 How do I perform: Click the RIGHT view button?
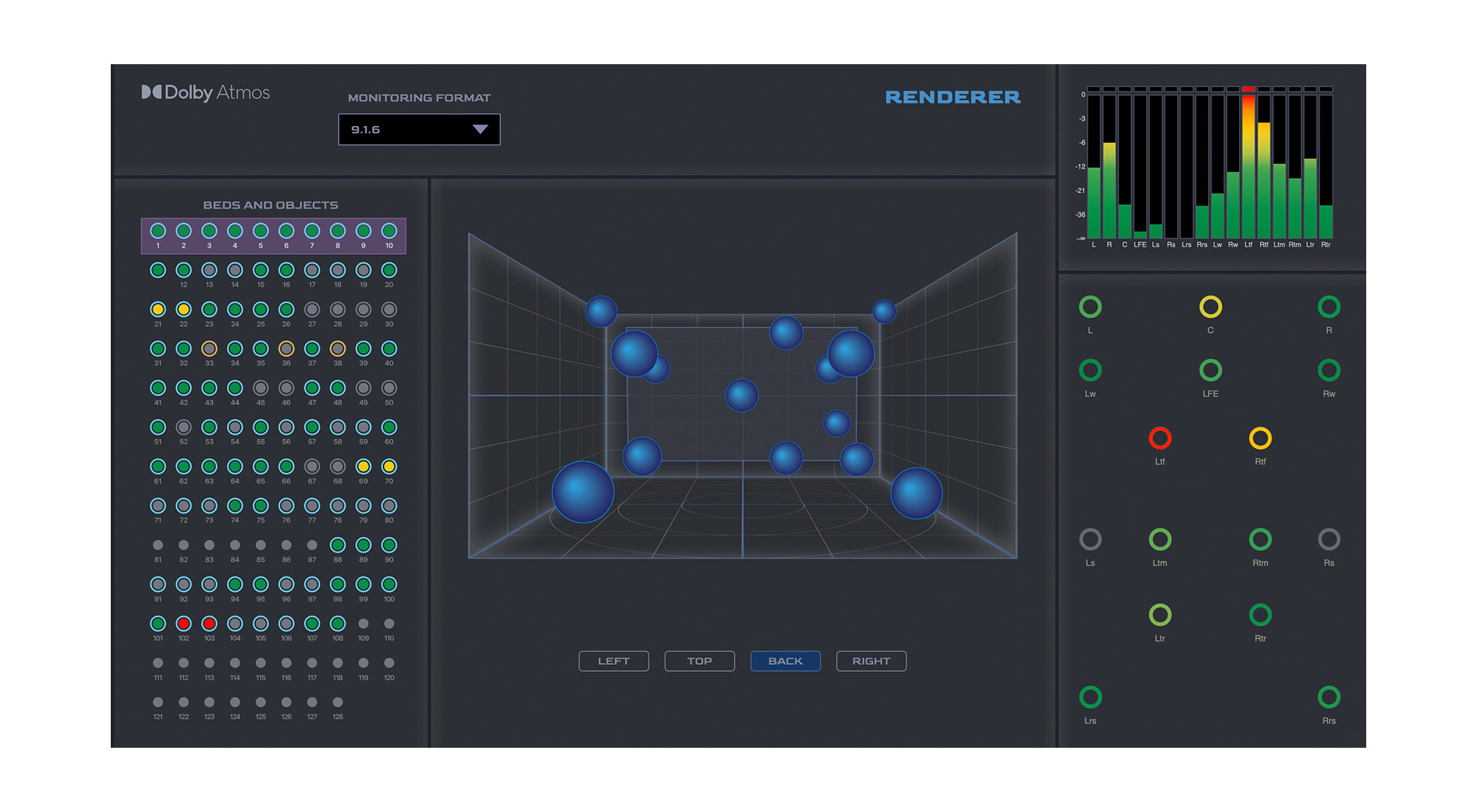click(x=871, y=661)
